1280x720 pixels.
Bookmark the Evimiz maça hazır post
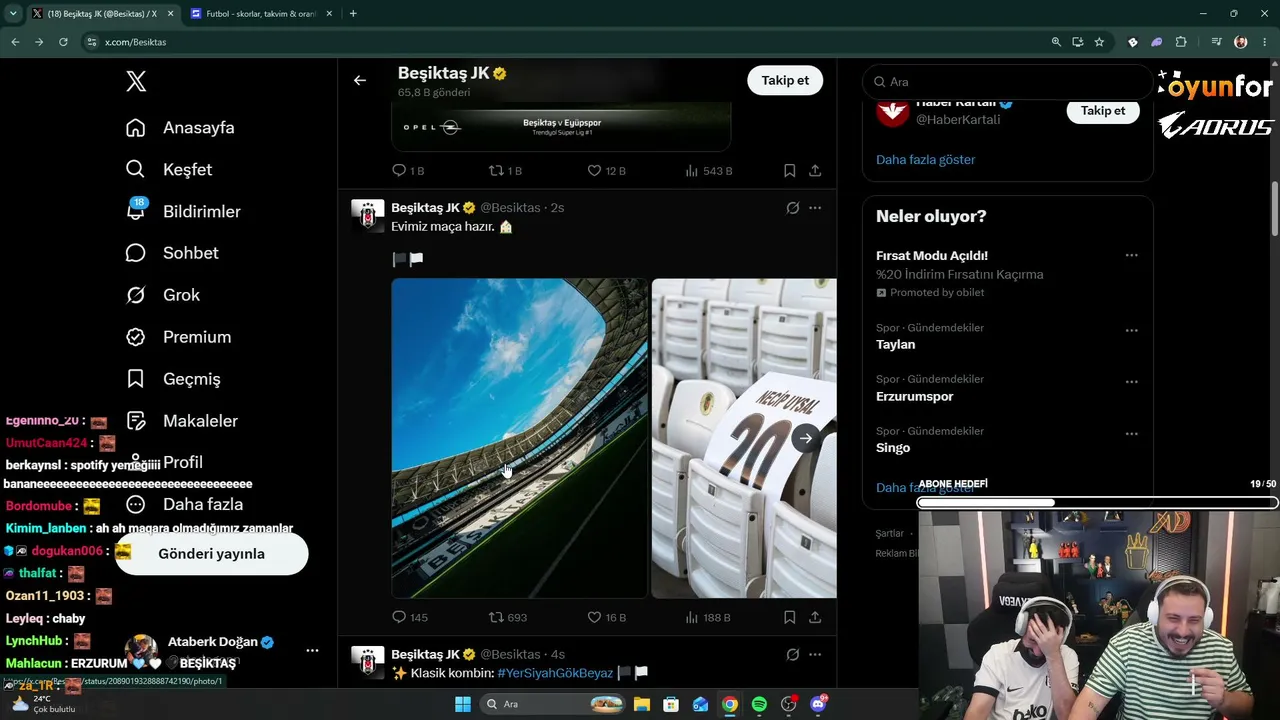790,618
